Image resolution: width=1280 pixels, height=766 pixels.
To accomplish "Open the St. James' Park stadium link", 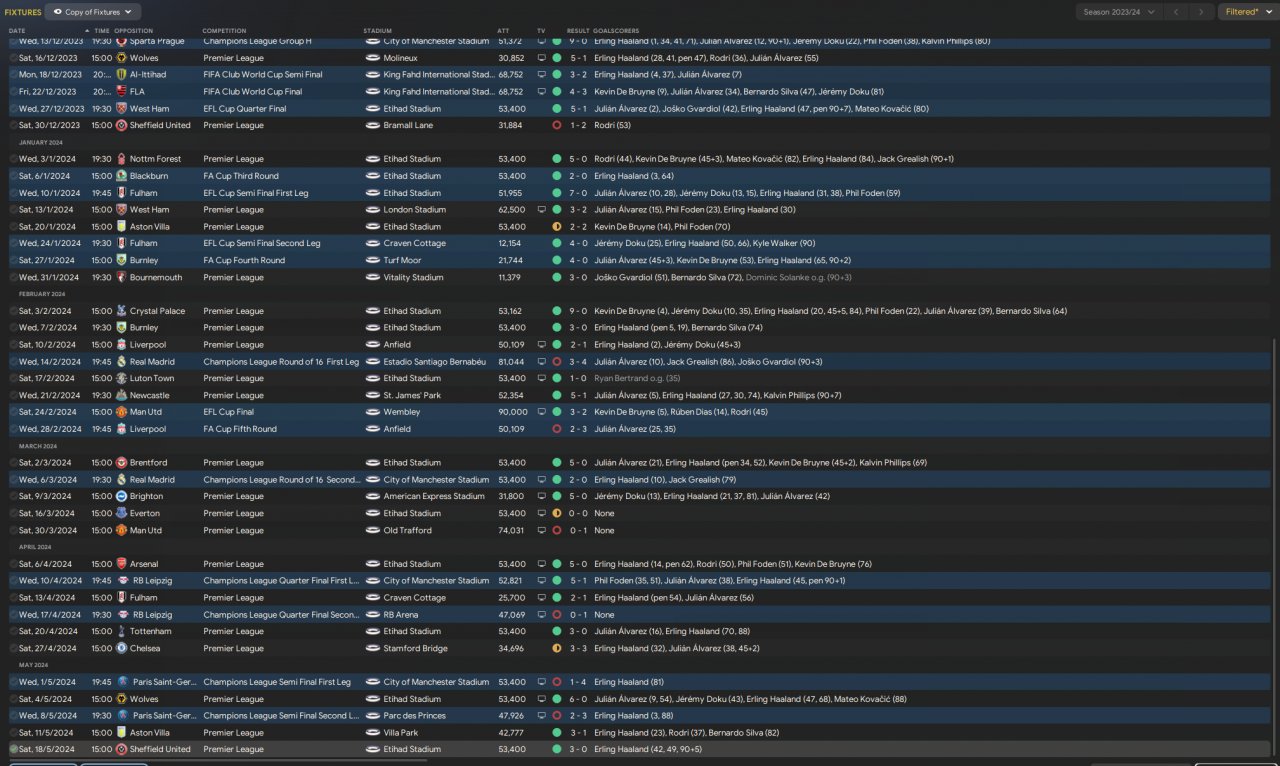I will [x=416, y=396].
